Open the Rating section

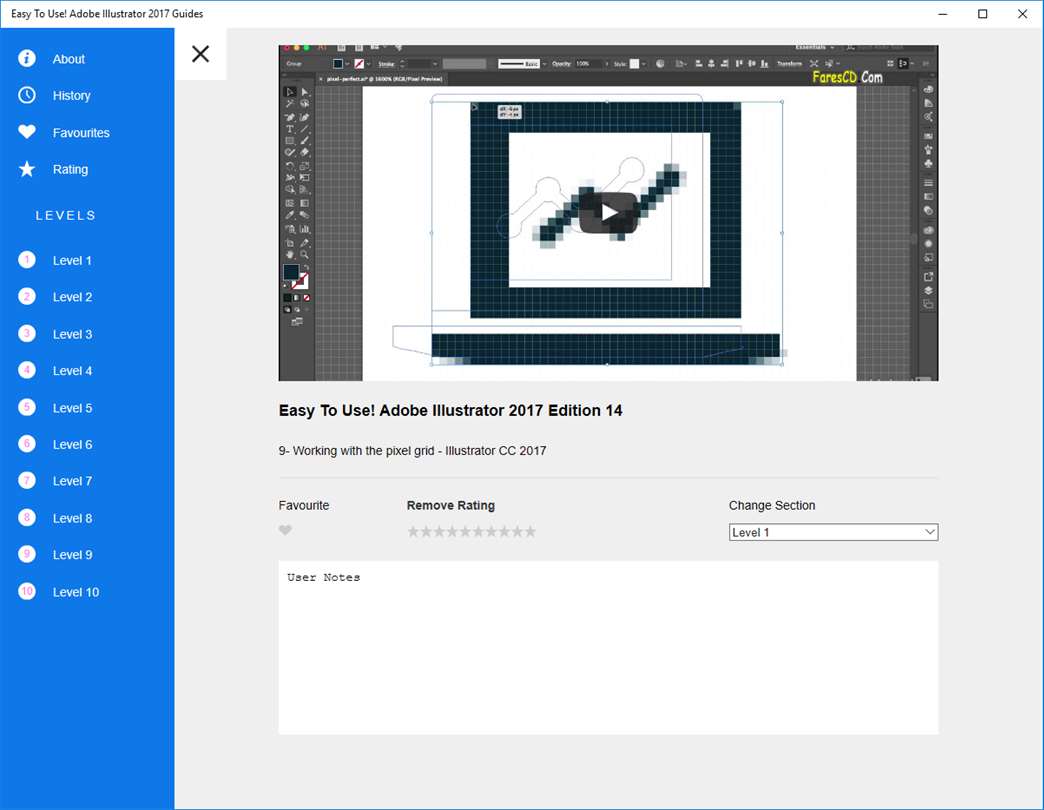(70, 169)
